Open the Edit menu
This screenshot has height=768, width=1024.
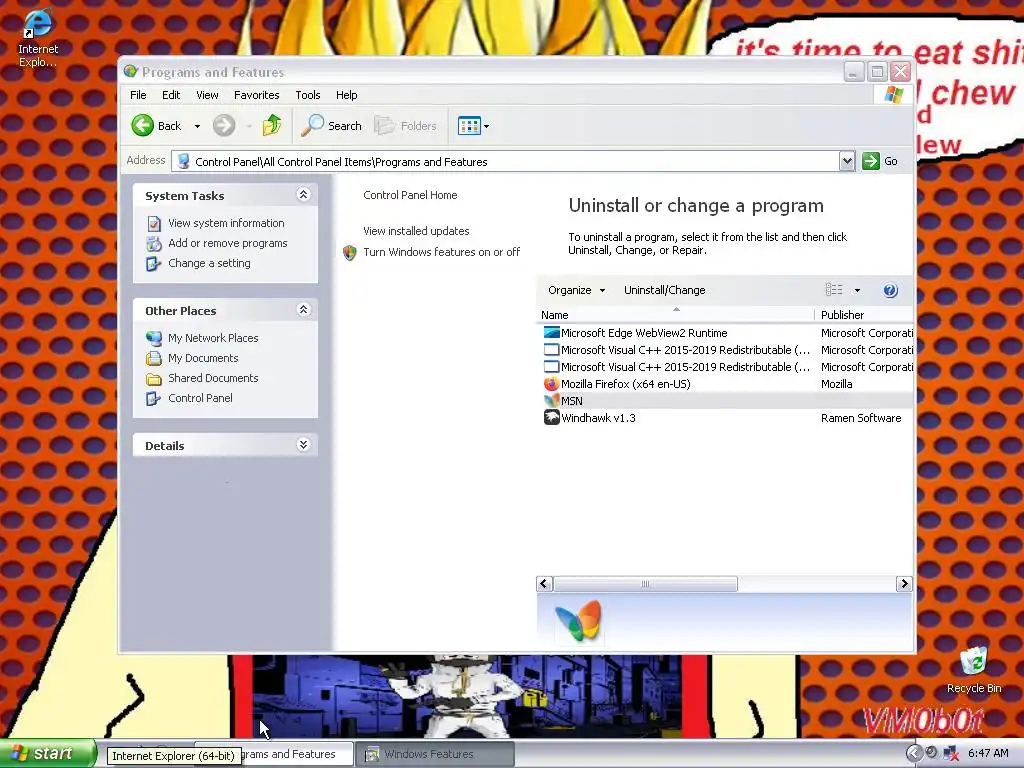point(171,95)
